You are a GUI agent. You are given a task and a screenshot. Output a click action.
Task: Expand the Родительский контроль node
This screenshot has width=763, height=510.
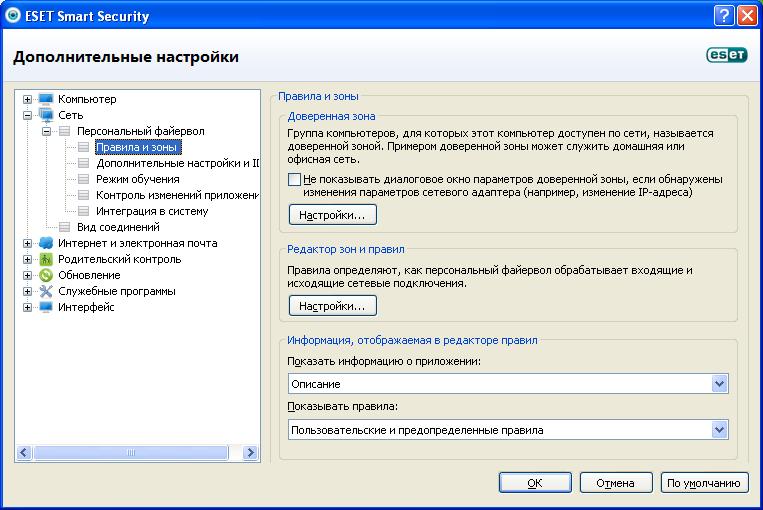point(27,259)
